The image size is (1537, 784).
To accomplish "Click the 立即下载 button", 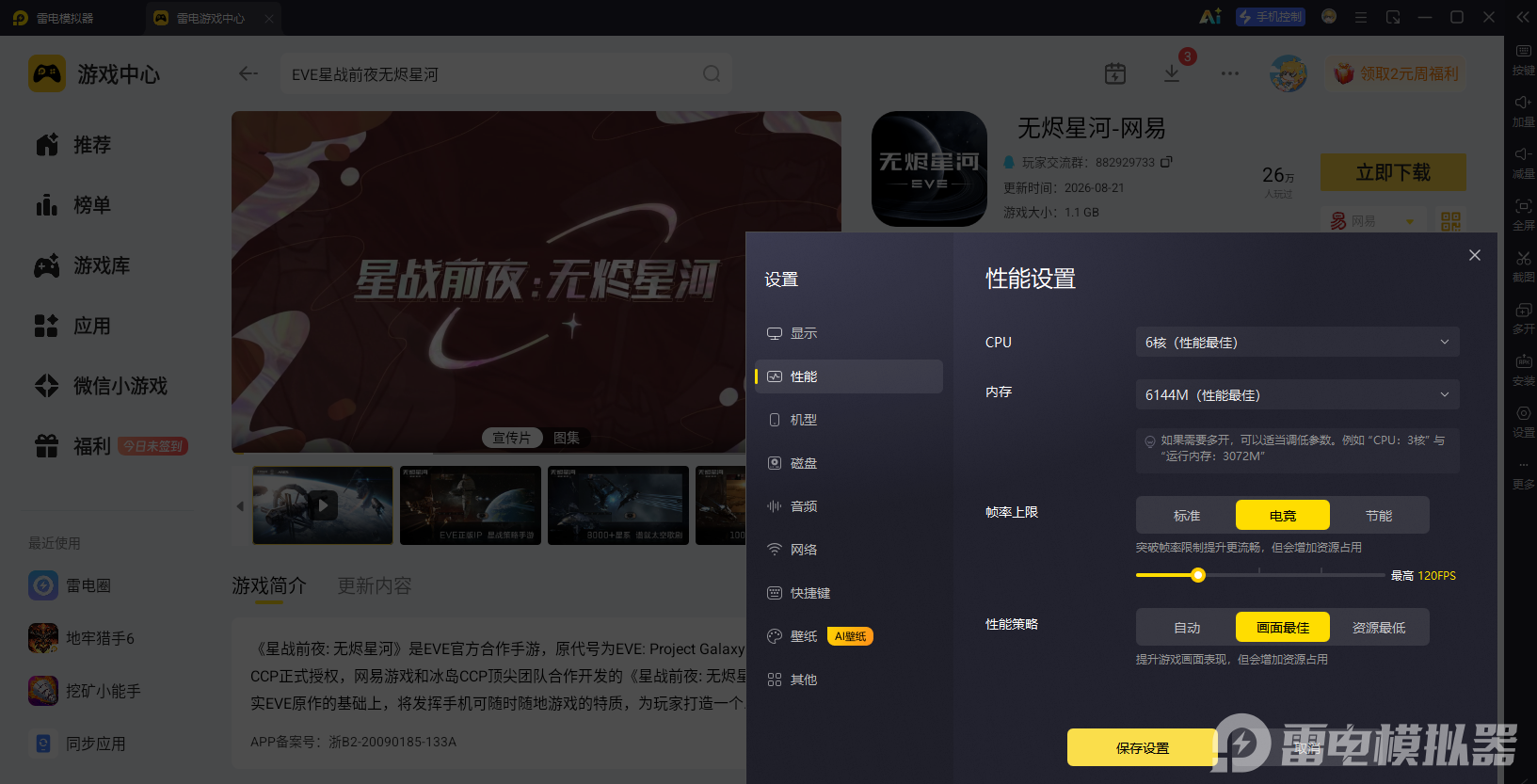I will point(1393,172).
